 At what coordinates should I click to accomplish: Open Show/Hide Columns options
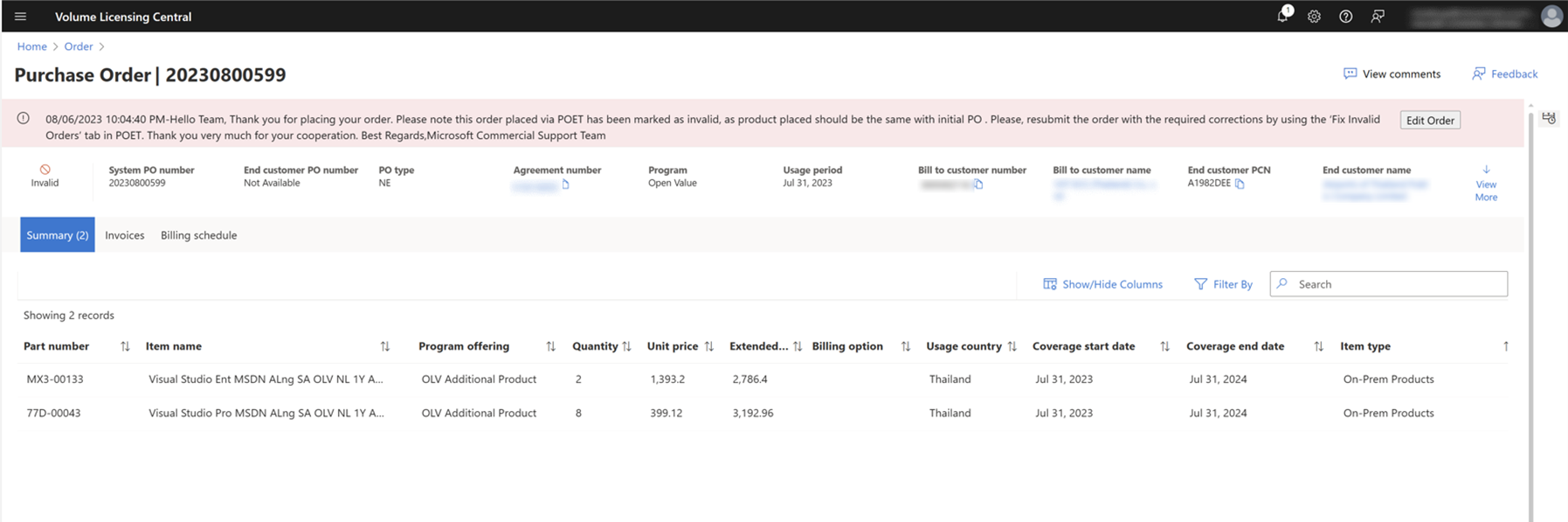[1102, 284]
